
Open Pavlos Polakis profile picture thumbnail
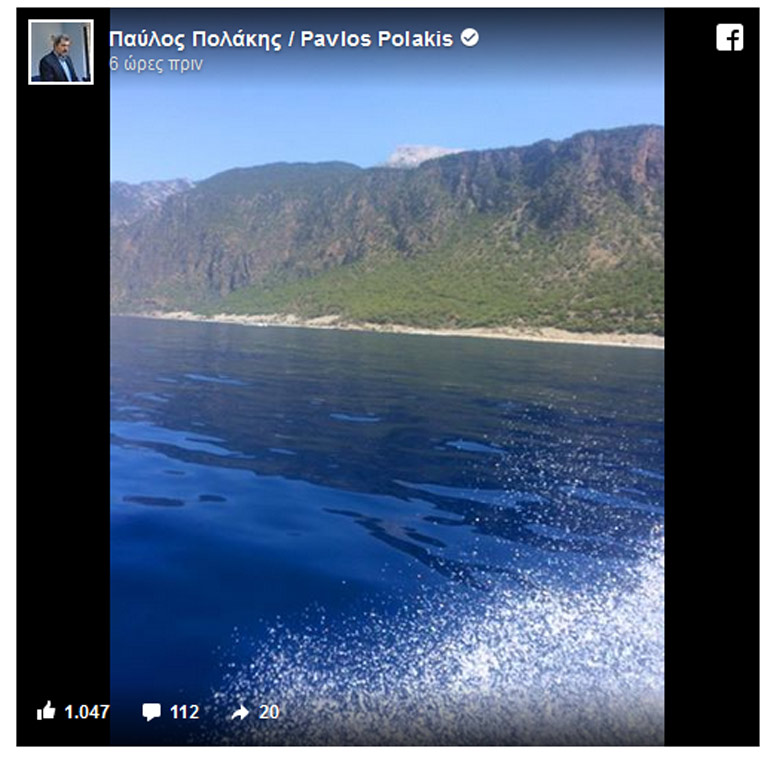point(61,52)
